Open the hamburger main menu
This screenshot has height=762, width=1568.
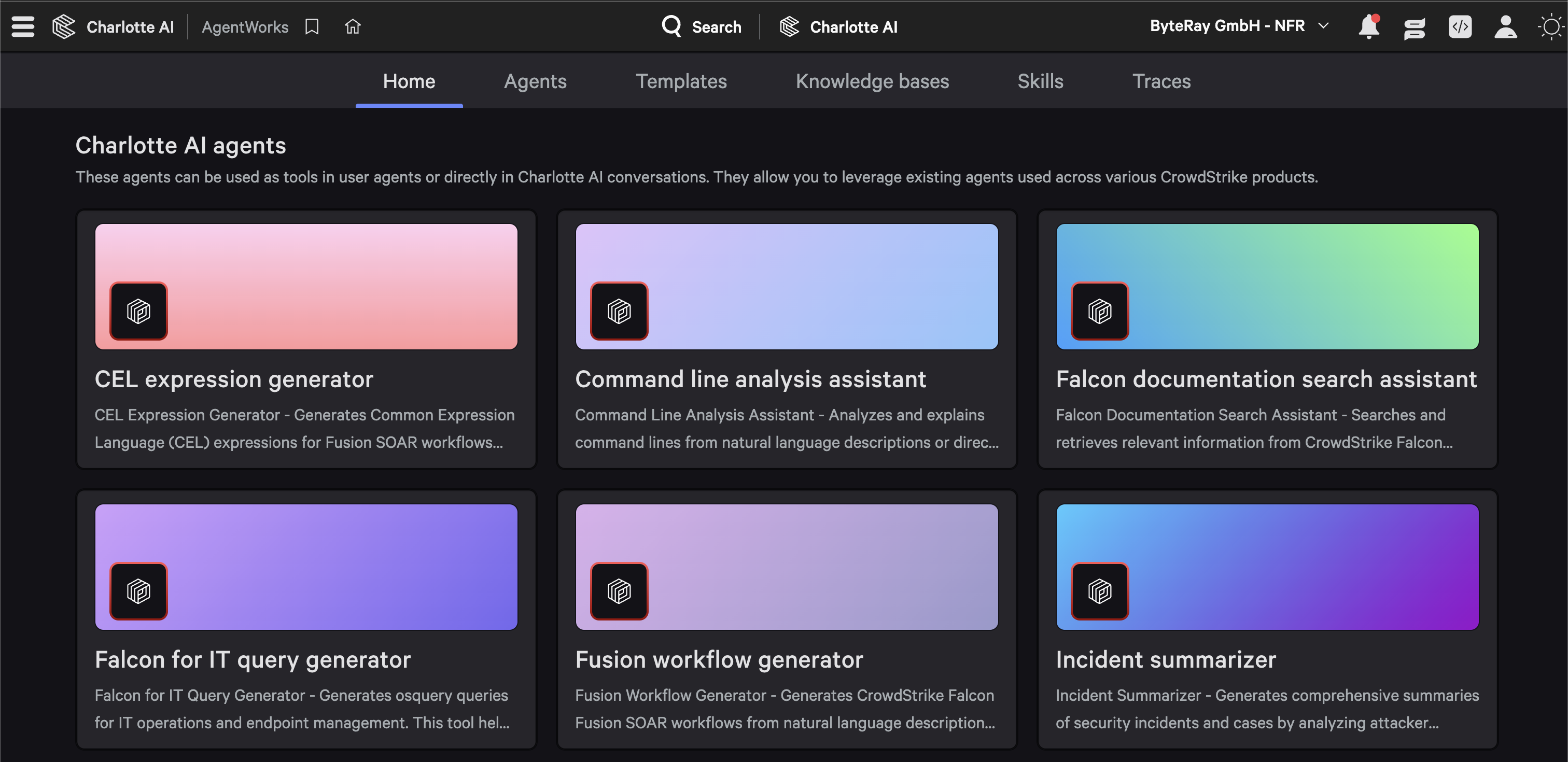22,27
